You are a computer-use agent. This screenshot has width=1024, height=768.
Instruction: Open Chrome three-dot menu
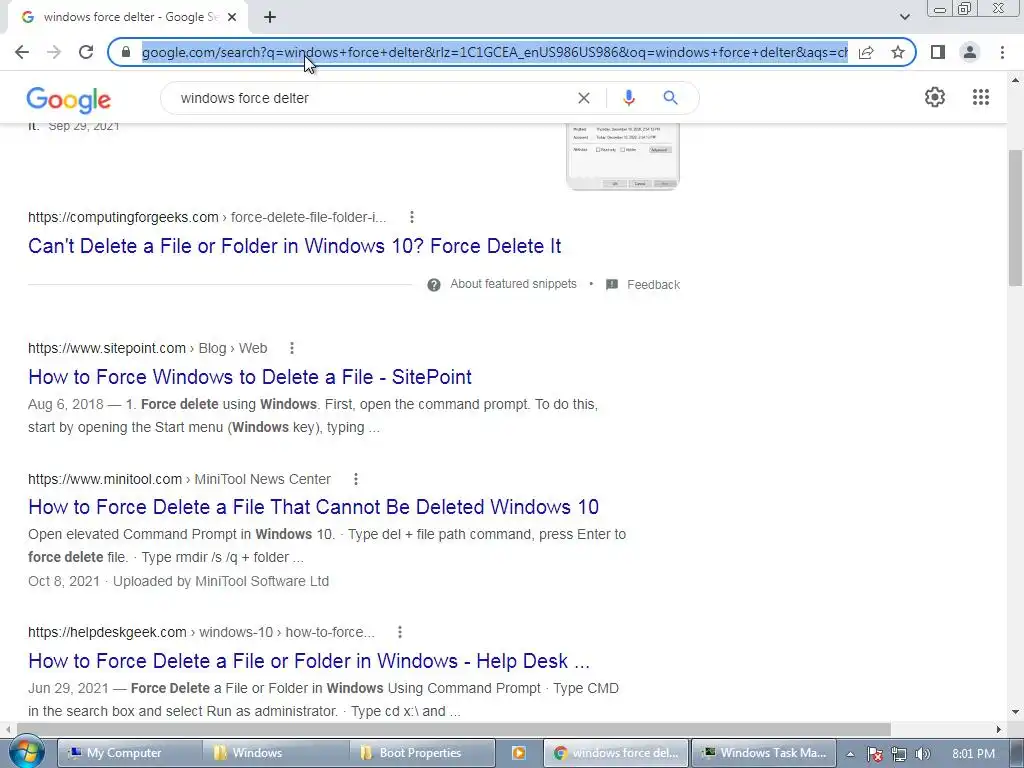pyautogui.click(x=1002, y=52)
